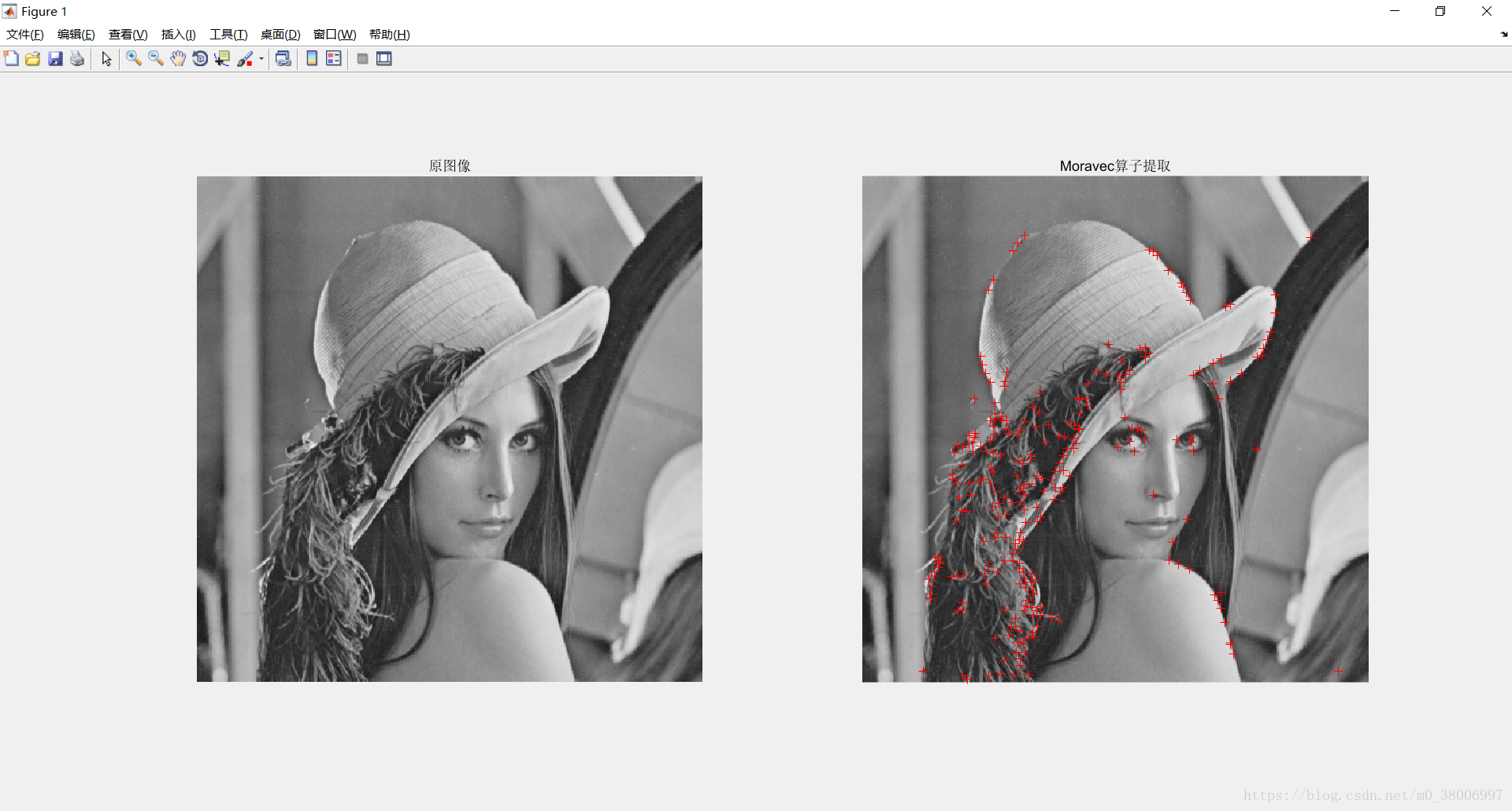Click the Show Plot Tools icon
The image size is (1512, 811).
click(384, 59)
